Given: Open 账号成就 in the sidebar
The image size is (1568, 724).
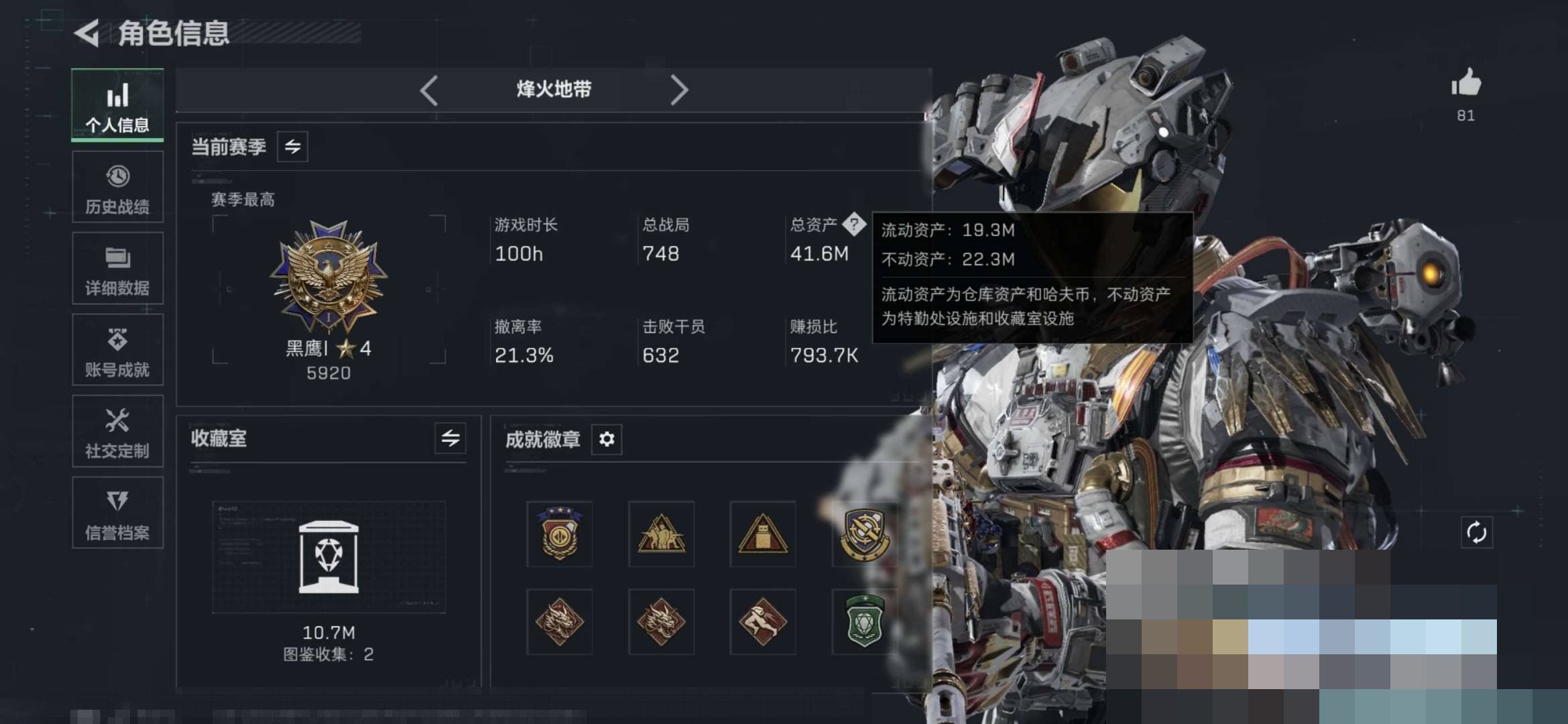Looking at the screenshot, I should point(117,349).
